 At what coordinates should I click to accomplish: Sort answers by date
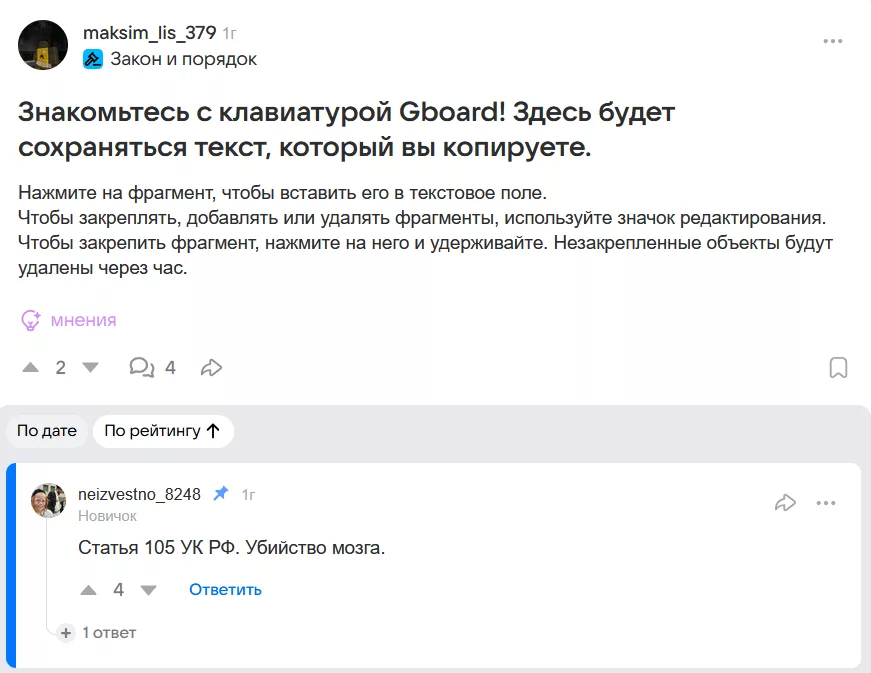(47, 431)
